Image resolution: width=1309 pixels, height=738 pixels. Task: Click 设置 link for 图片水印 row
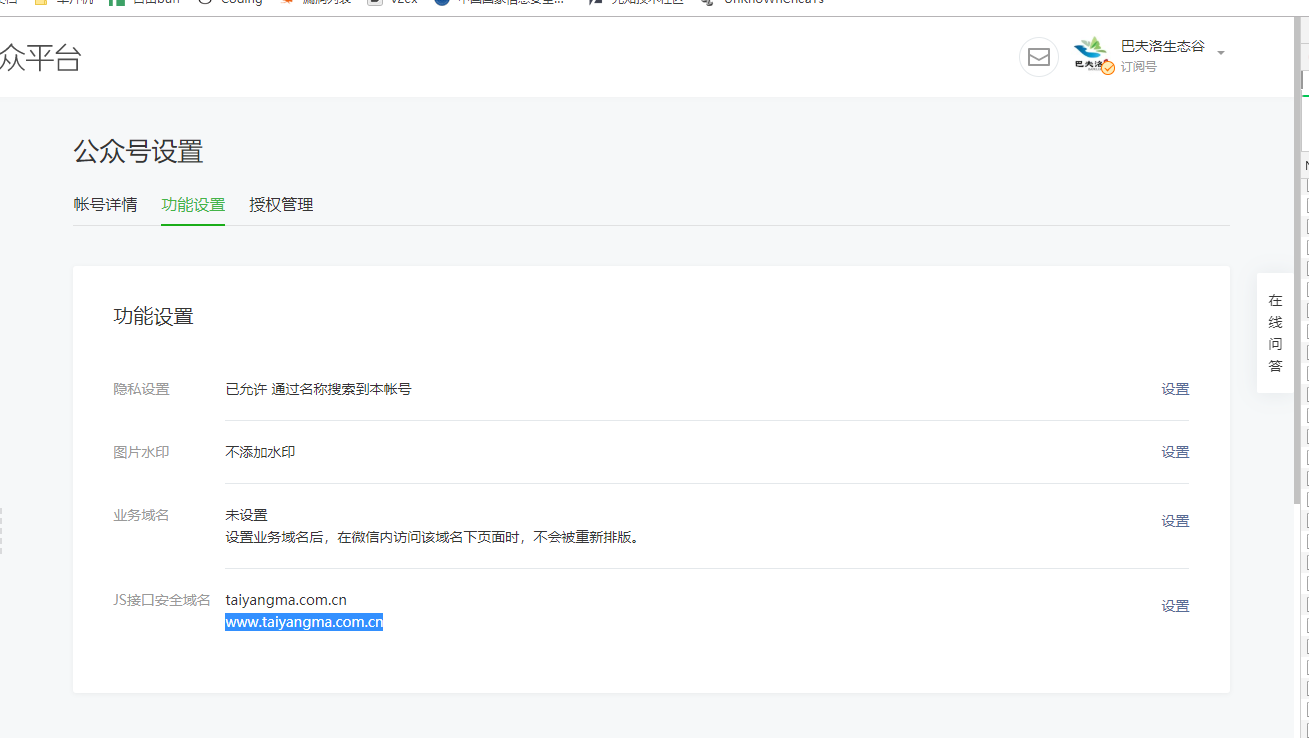[x=1175, y=452]
